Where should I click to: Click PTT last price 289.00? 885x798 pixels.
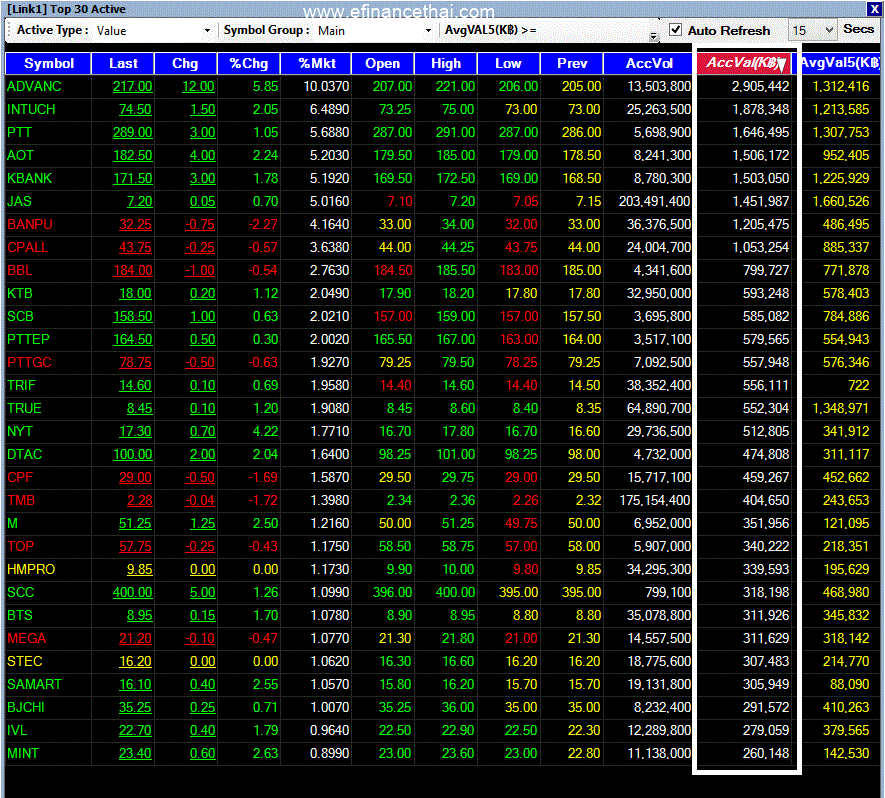pyautogui.click(x=133, y=133)
